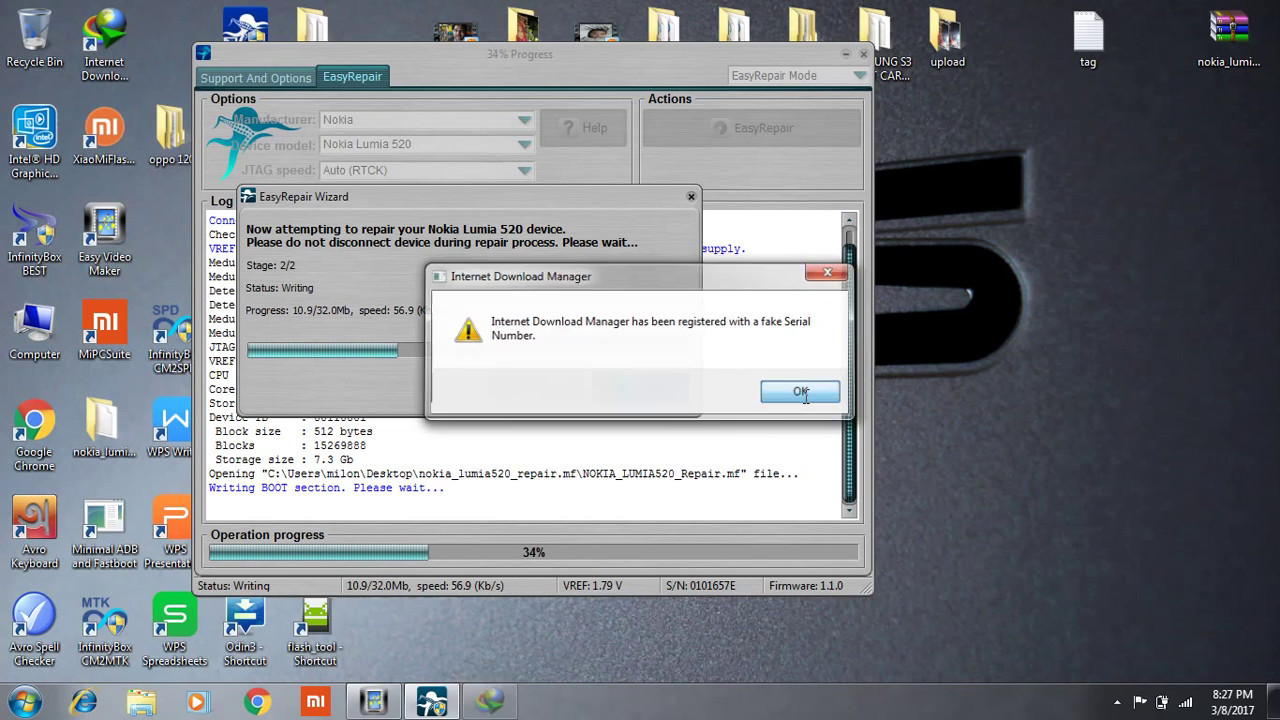The height and width of the screenshot is (720, 1280).
Task: Select the EasyRepair tab
Action: coord(352,77)
